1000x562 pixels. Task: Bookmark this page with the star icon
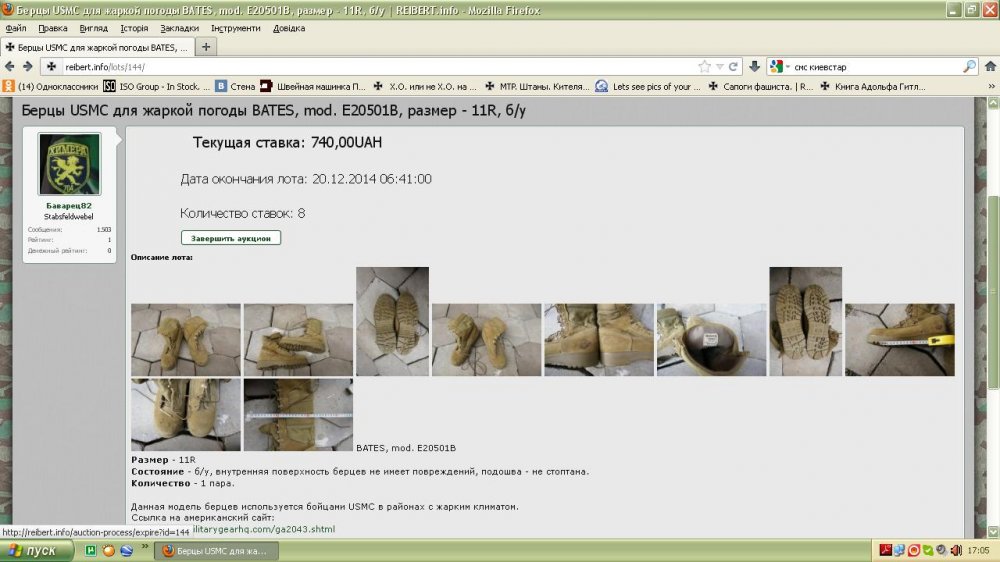coord(705,66)
